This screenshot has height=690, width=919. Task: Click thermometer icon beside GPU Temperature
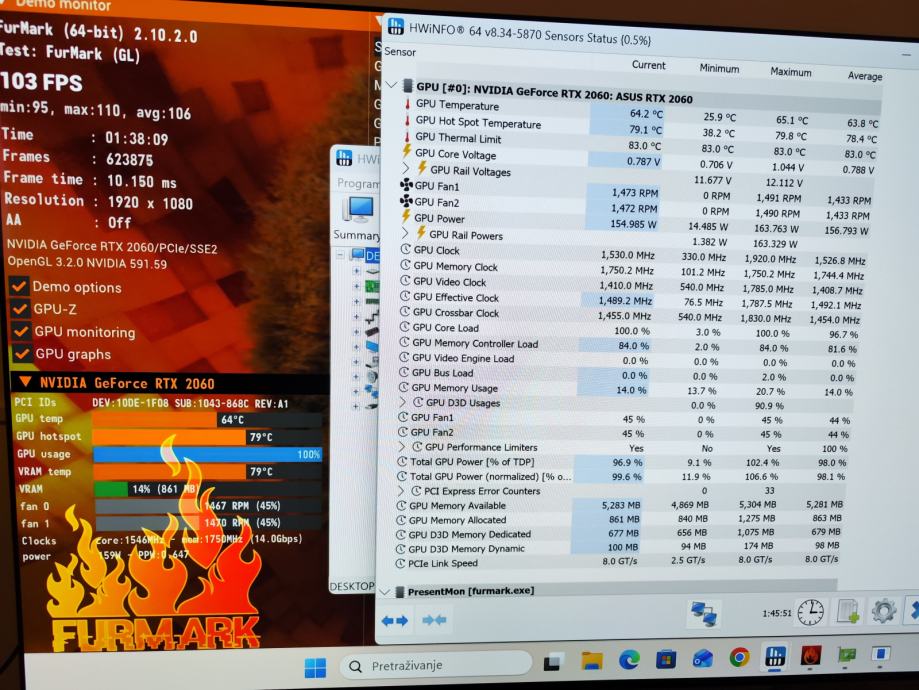(x=407, y=104)
